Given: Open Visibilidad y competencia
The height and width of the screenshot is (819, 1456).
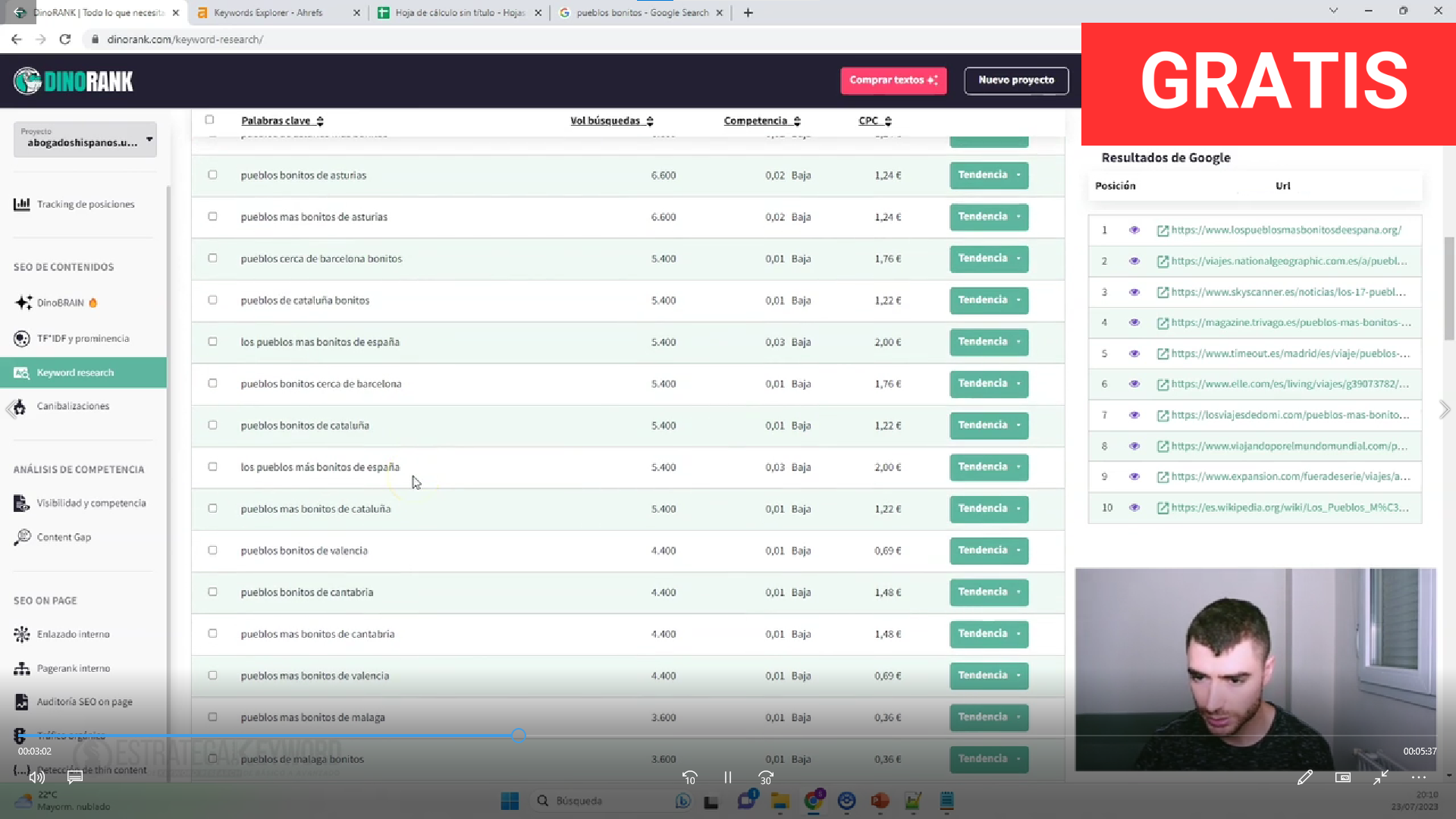Looking at the screenshot, I should tap(80, 503).
